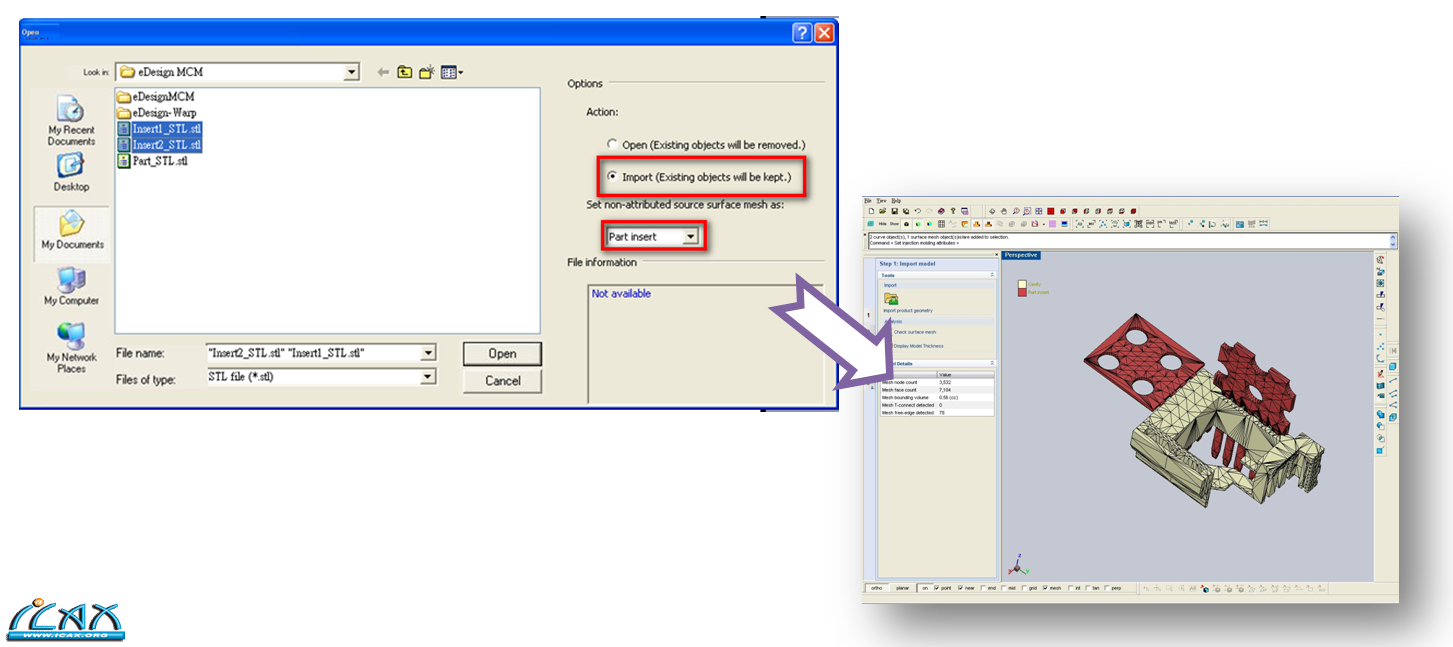Open the View Menu icon dropdown

(452, 72)
